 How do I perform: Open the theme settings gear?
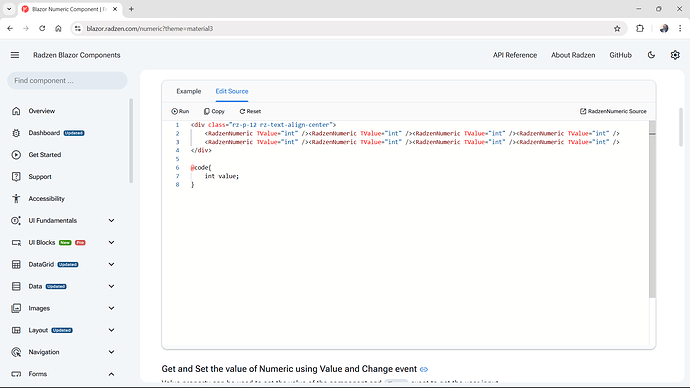(675, 55)
